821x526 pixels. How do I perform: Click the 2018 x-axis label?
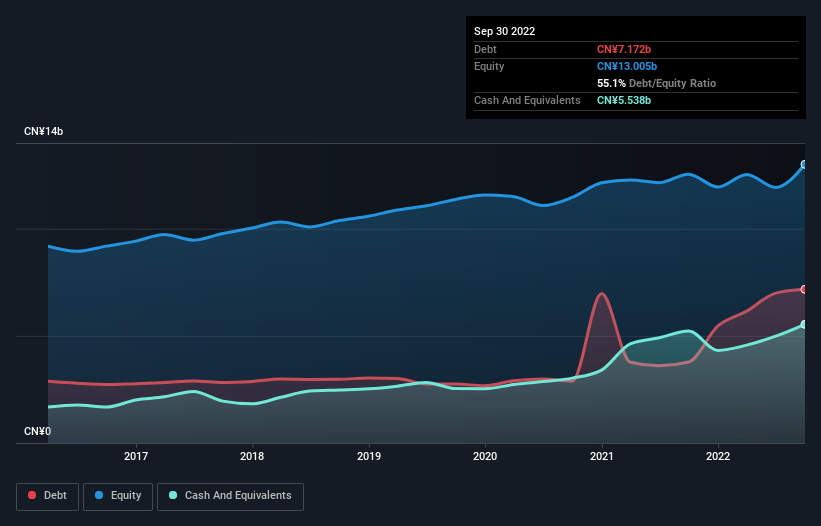(252, 456)
